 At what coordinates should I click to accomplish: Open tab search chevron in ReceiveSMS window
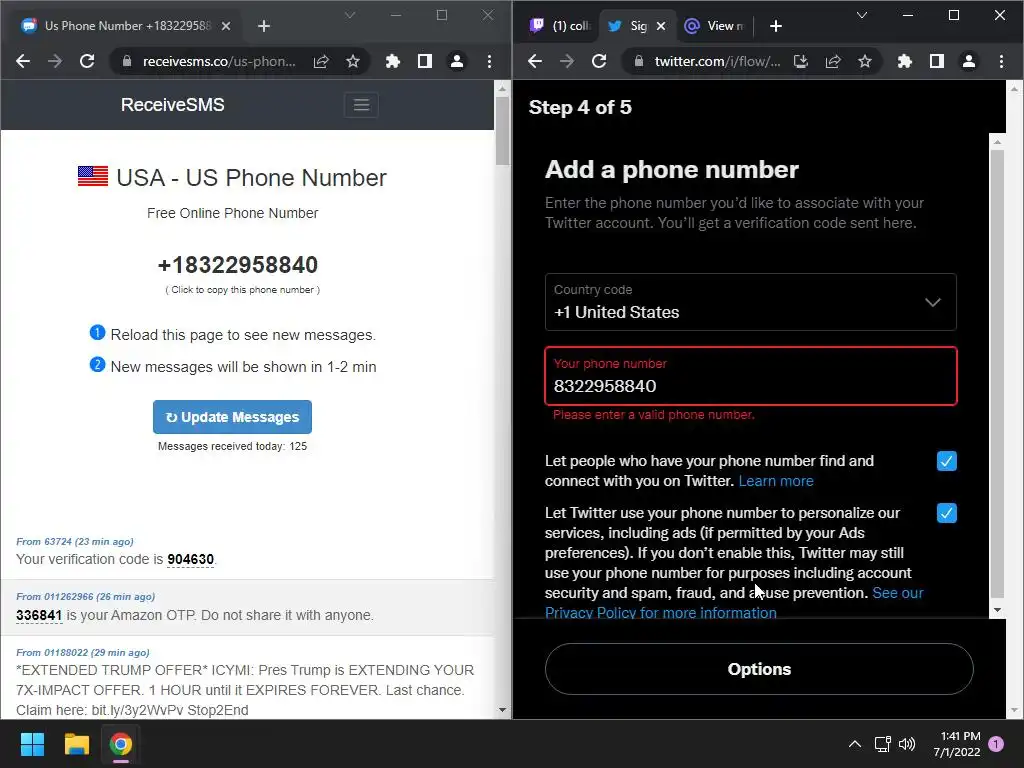point(350,15)
